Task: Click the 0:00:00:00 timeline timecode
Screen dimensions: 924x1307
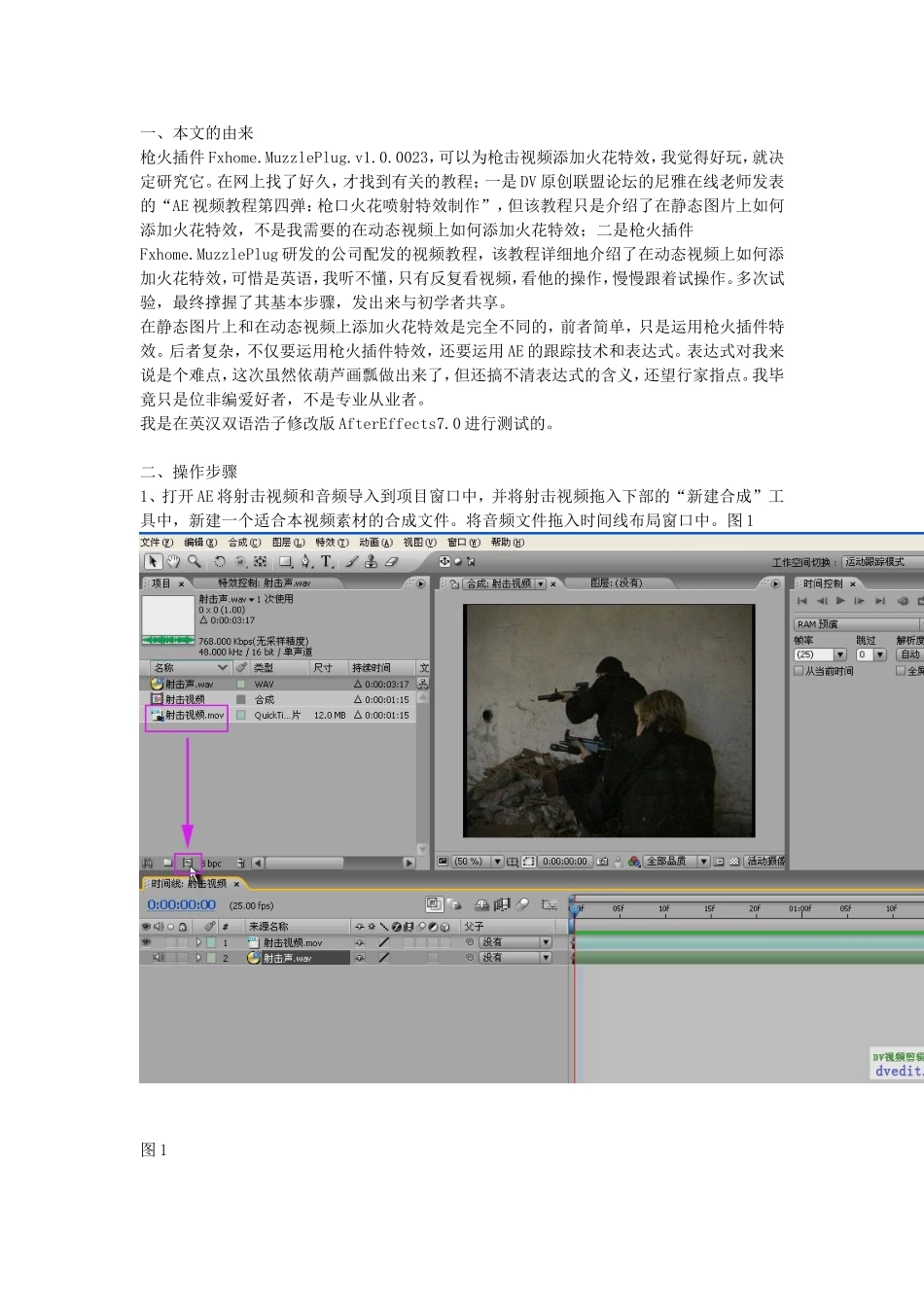Action: (x=182, y=905)
